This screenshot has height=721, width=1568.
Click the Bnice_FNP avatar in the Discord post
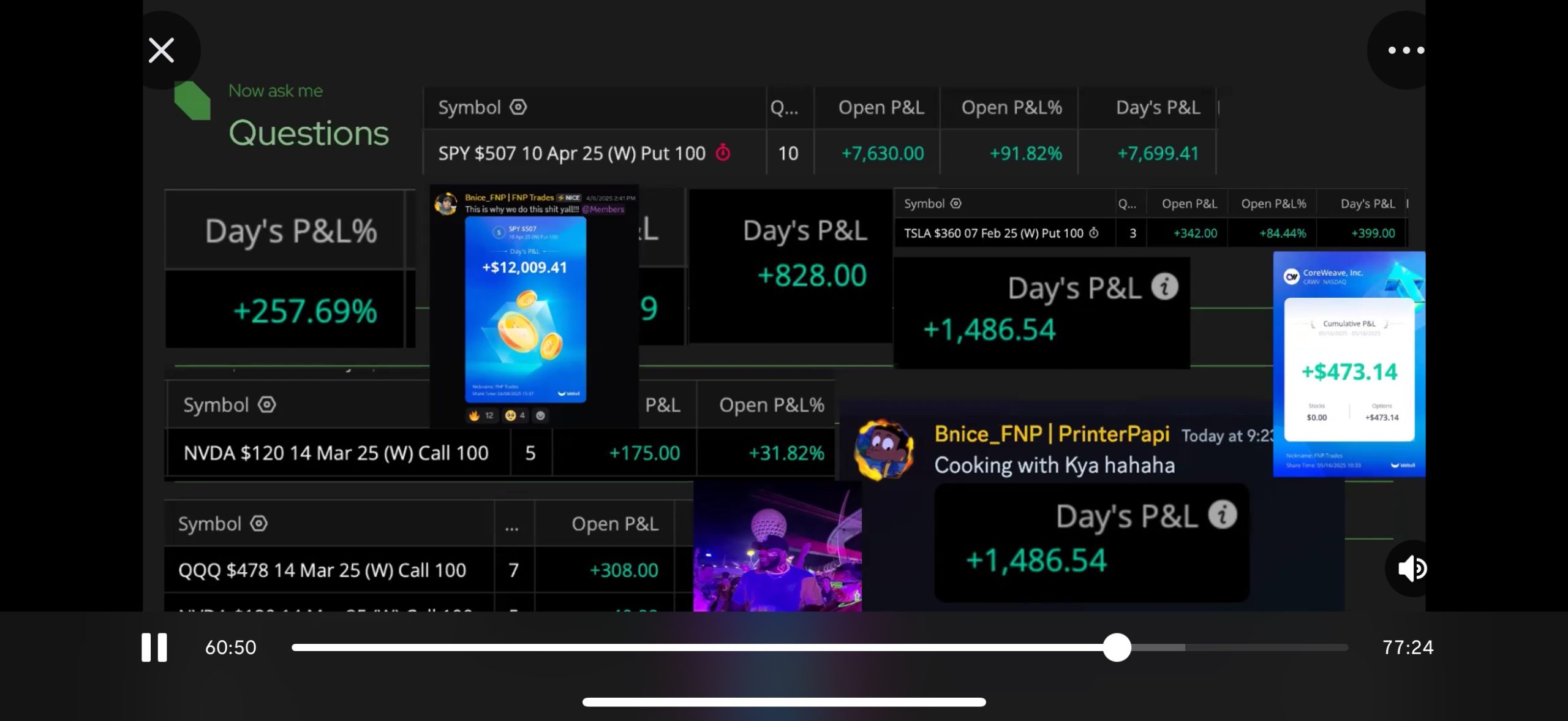(x=446, y=204)
